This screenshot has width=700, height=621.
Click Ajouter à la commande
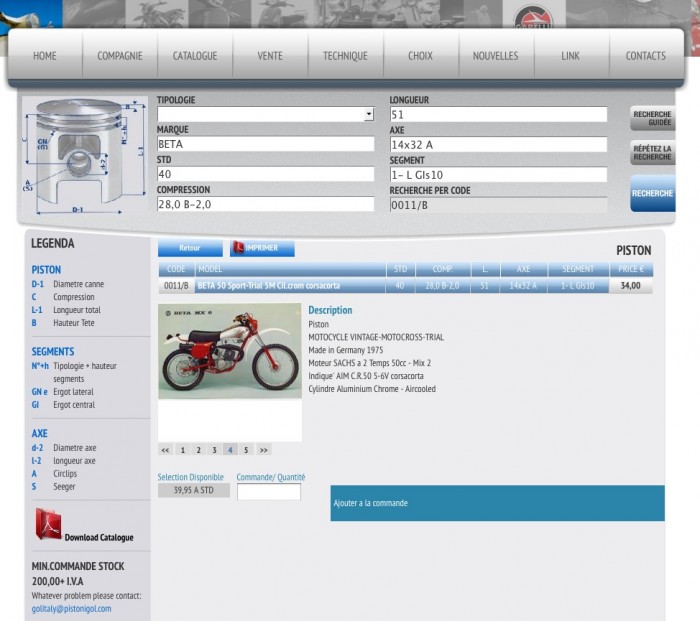[497, 503]
